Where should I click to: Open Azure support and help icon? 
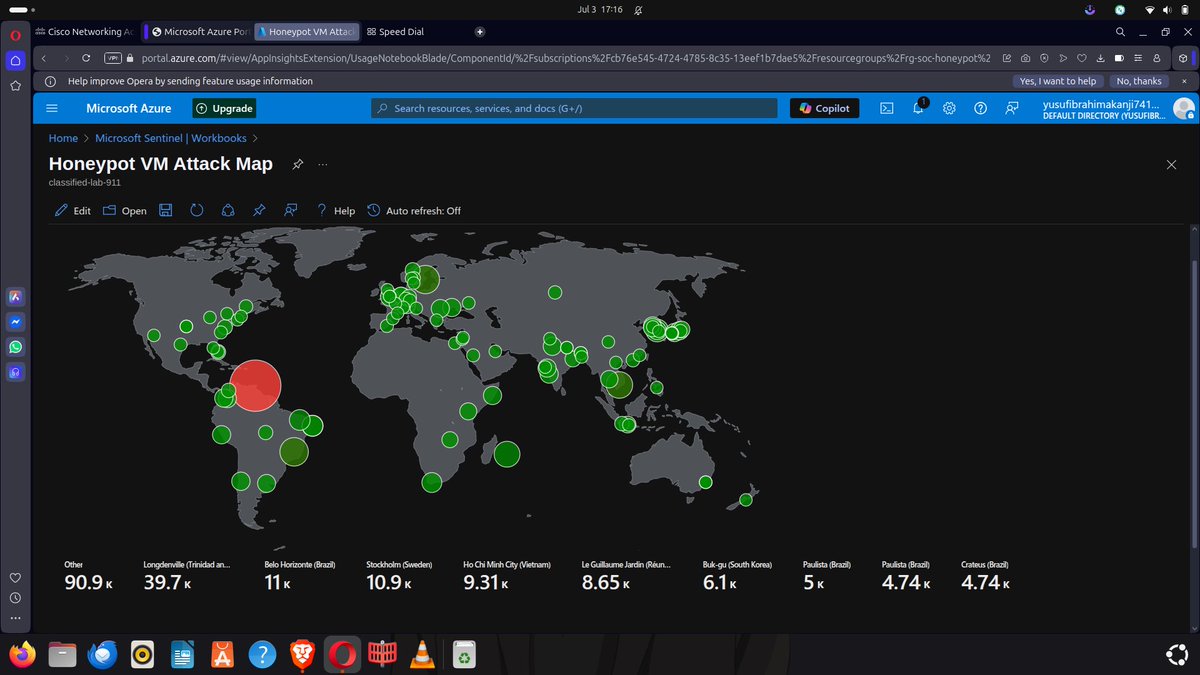[x=980, y=108]
